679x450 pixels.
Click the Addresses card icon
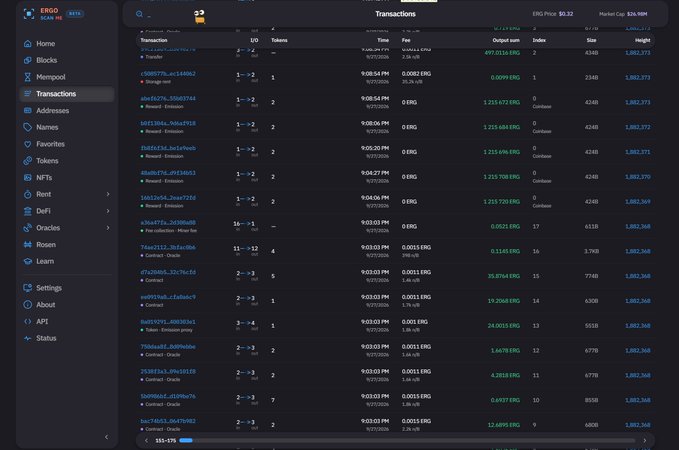pyautogui.click(x=28, y=110)
